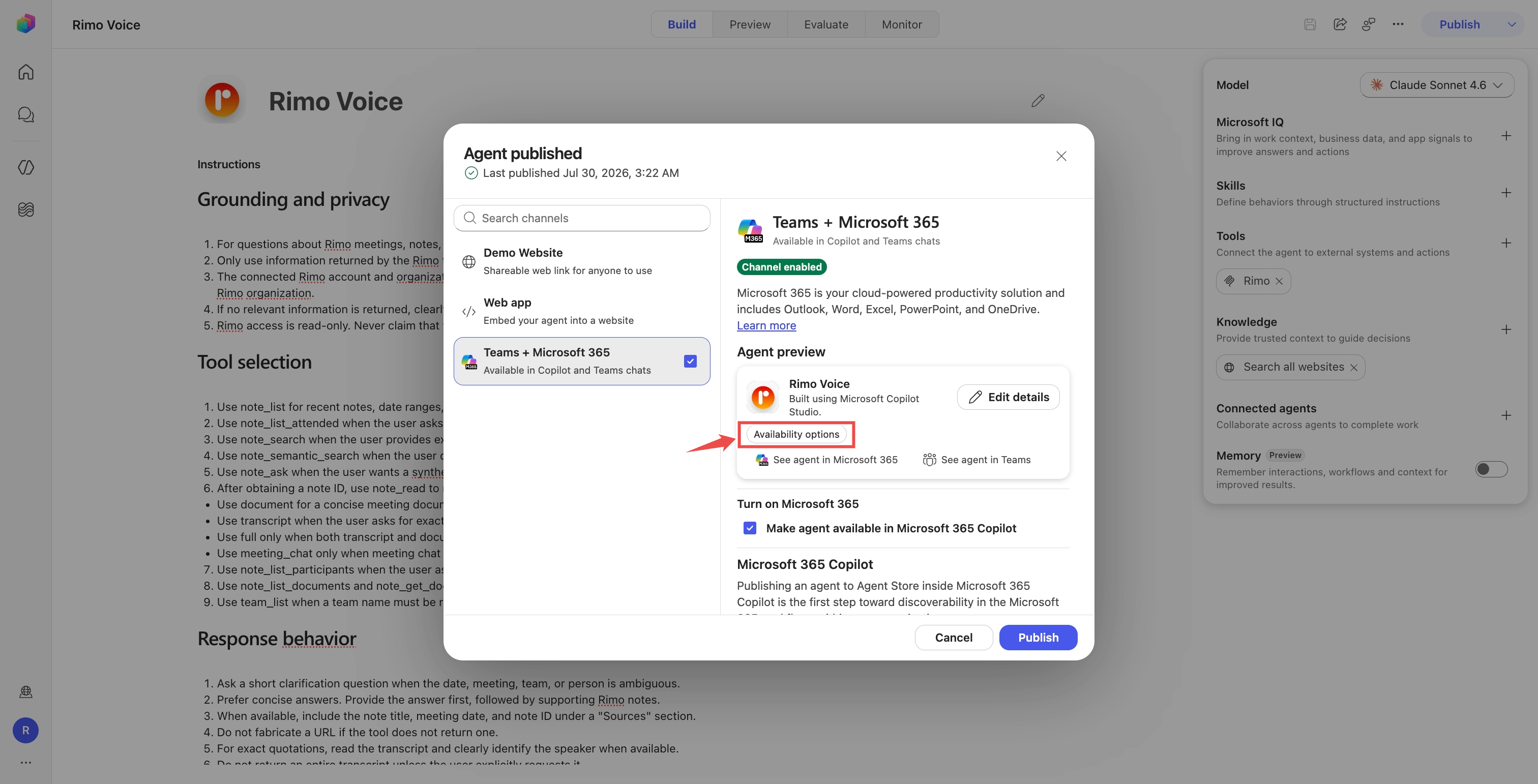Screen dimensions: 1538x784
Task: Select the Web app channel
Action: tap(582, 312)
